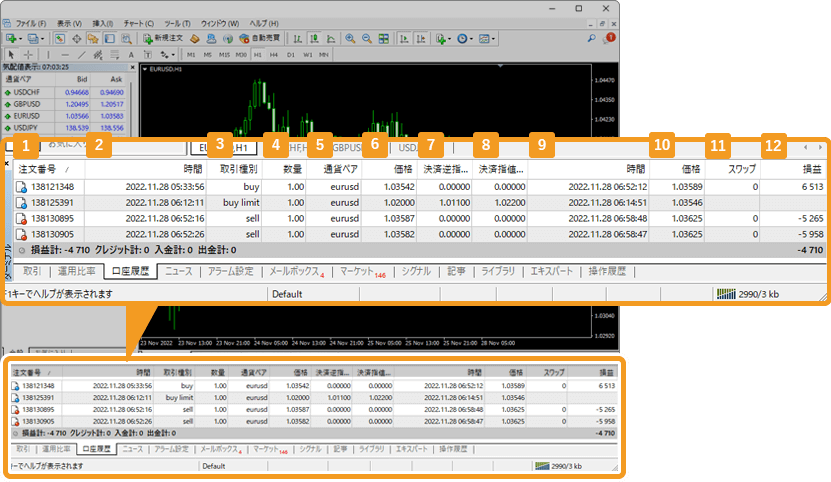Image resolution: width=831 pixels, height=482 pixels.
Task: Expand the periods clock dropdown arrow
Action: point(471,39)
